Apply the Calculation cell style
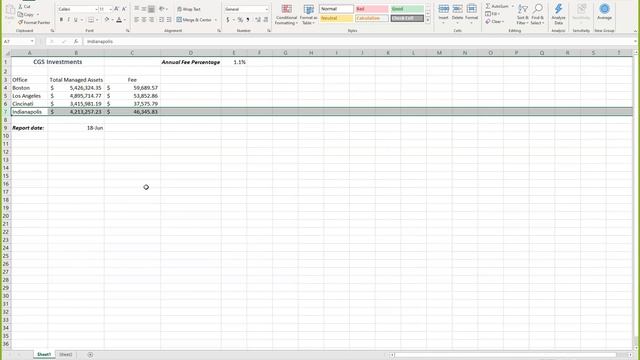 point(371,18)
